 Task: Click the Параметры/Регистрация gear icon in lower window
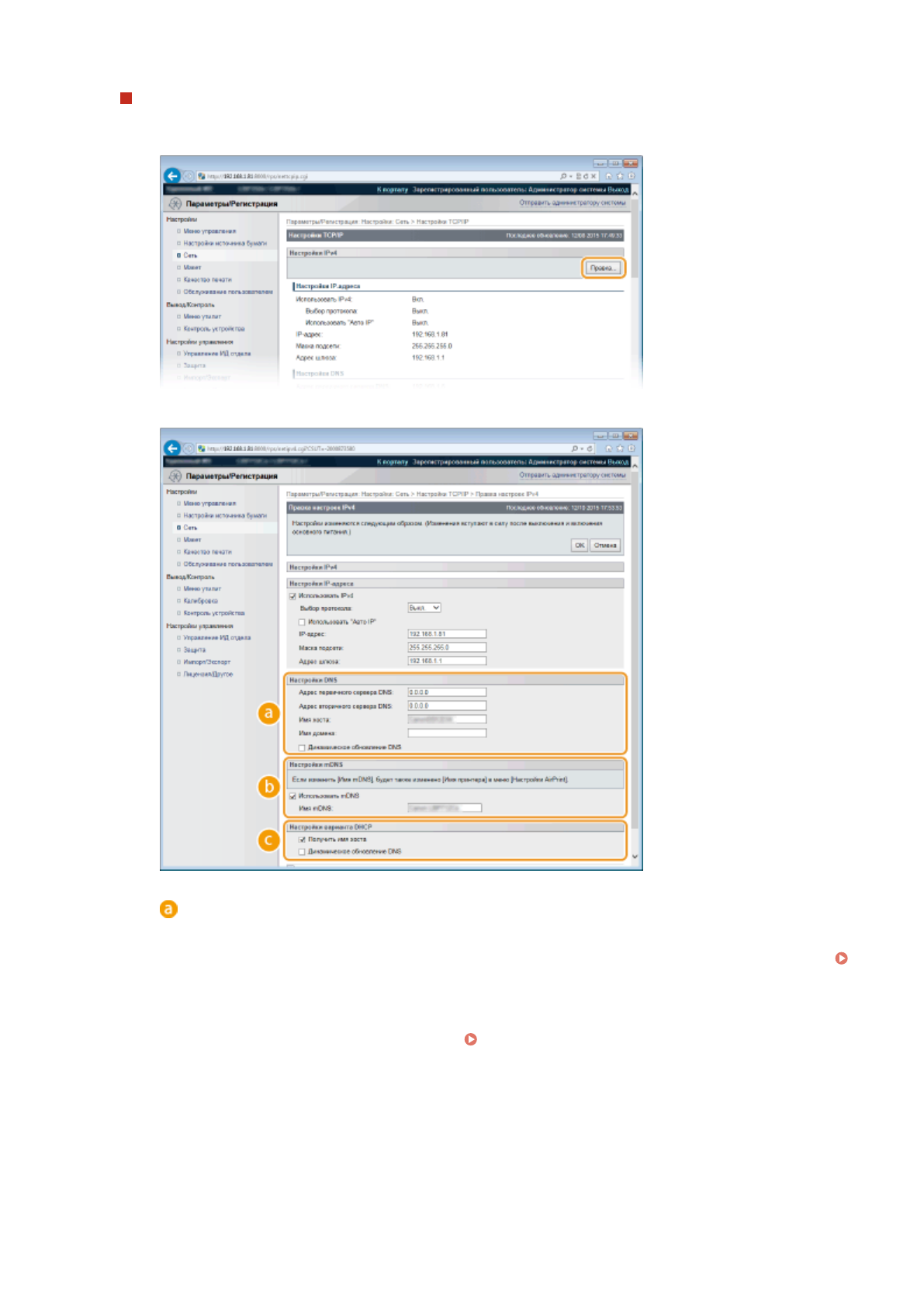[175, 476]
